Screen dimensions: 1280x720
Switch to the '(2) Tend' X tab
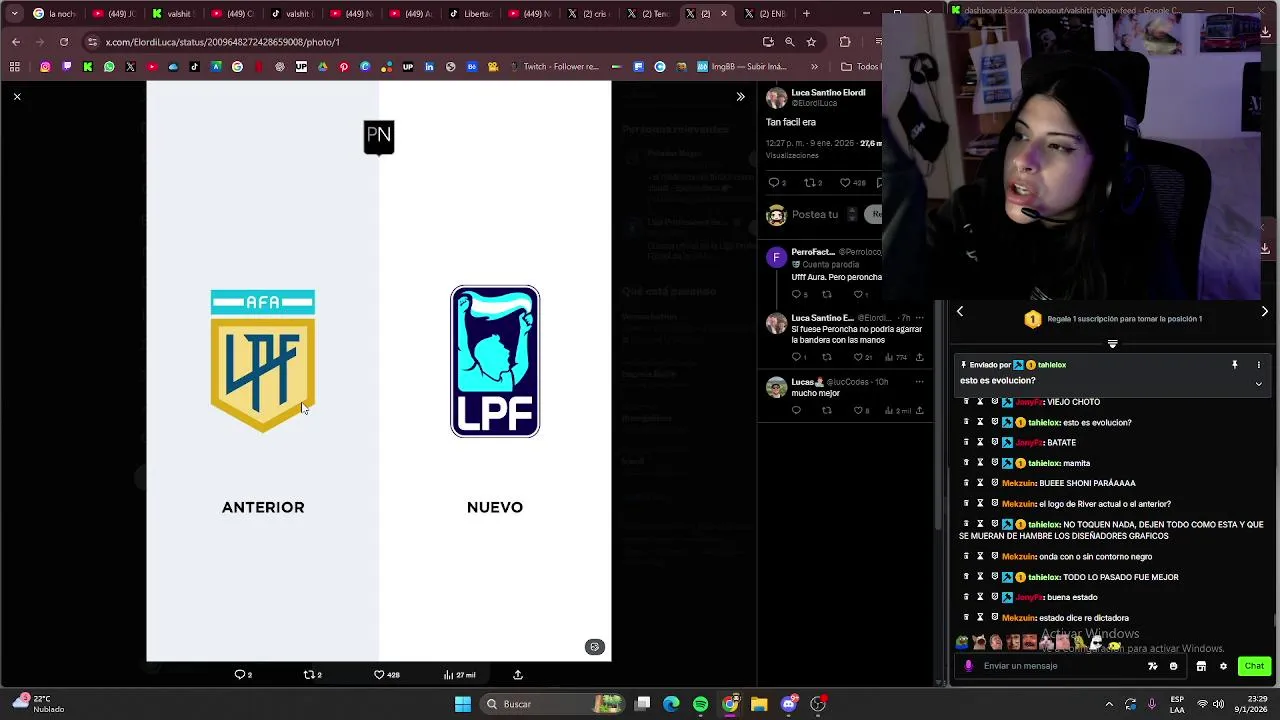click(x=648, y=14)
